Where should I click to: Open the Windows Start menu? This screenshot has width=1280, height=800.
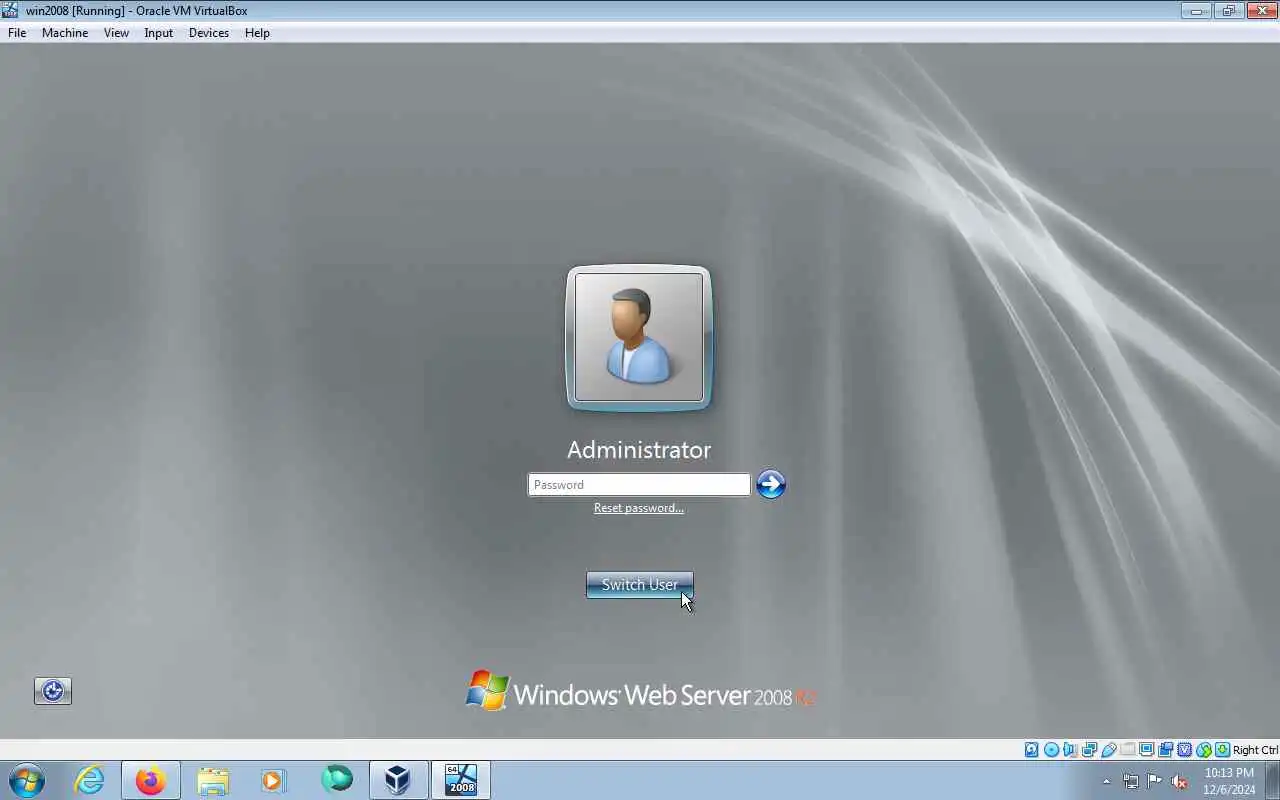[x=26, y=780]
